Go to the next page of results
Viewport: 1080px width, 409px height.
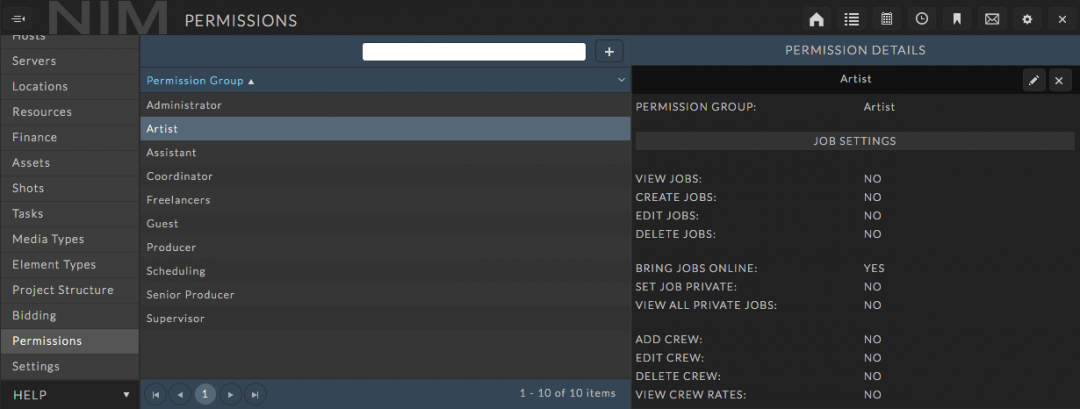[230, 394]
